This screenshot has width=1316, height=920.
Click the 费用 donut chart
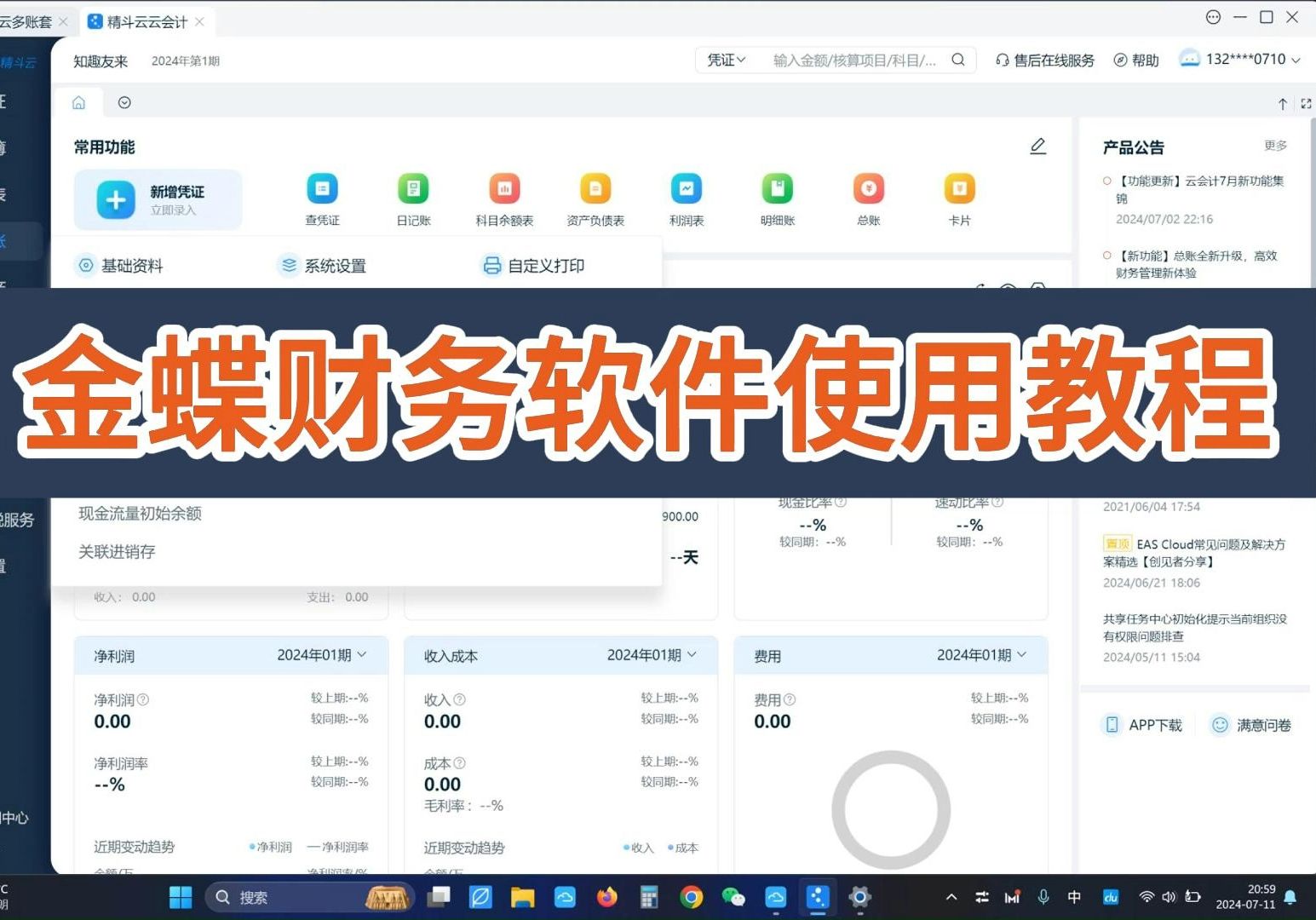click(x=891, y=810)
